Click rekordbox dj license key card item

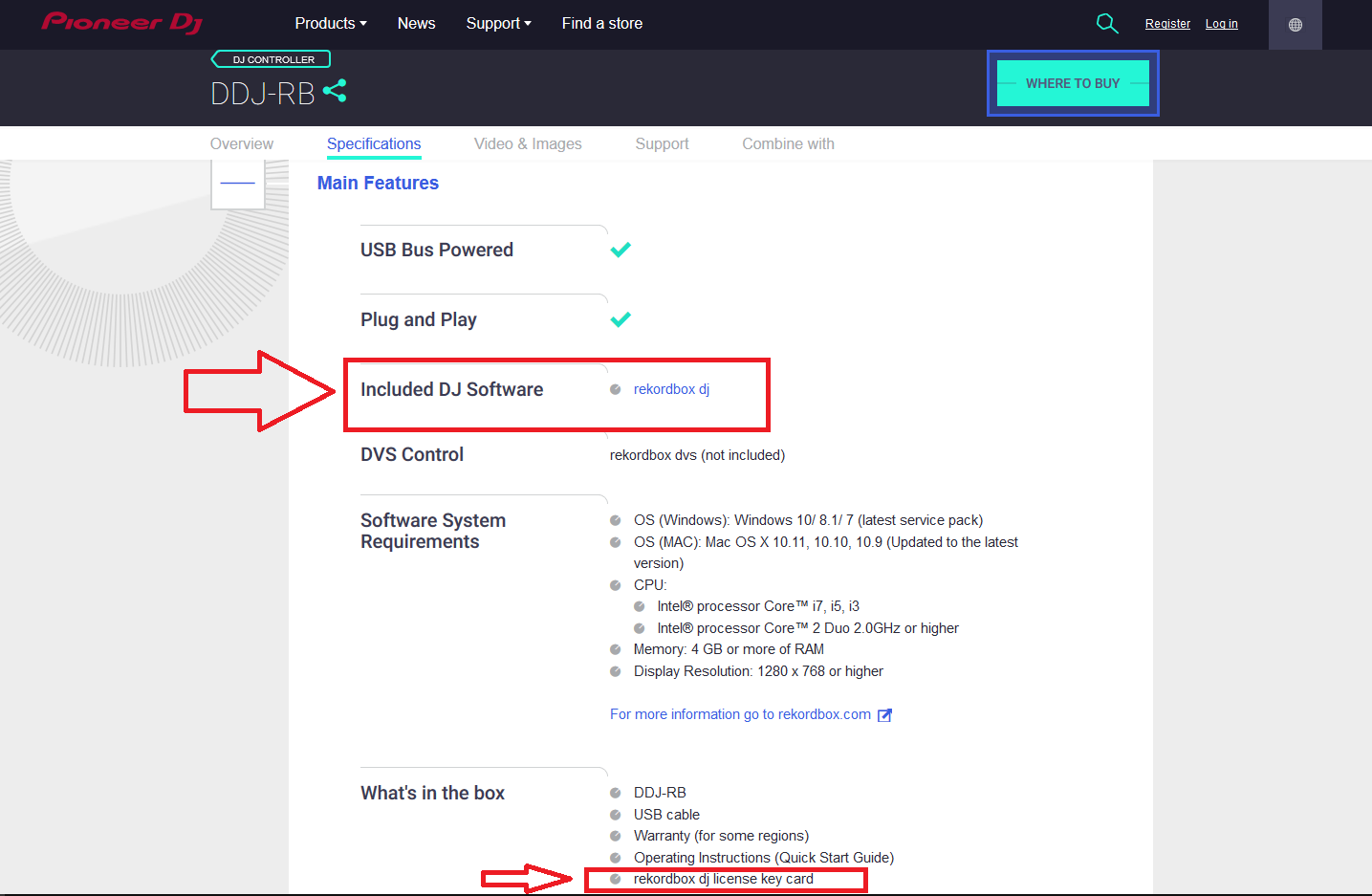pos(724,879)
